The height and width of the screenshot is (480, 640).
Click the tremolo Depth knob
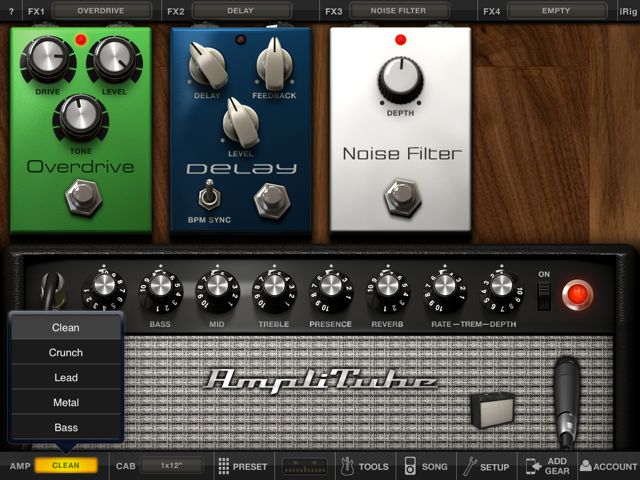[x=501, y=289]
